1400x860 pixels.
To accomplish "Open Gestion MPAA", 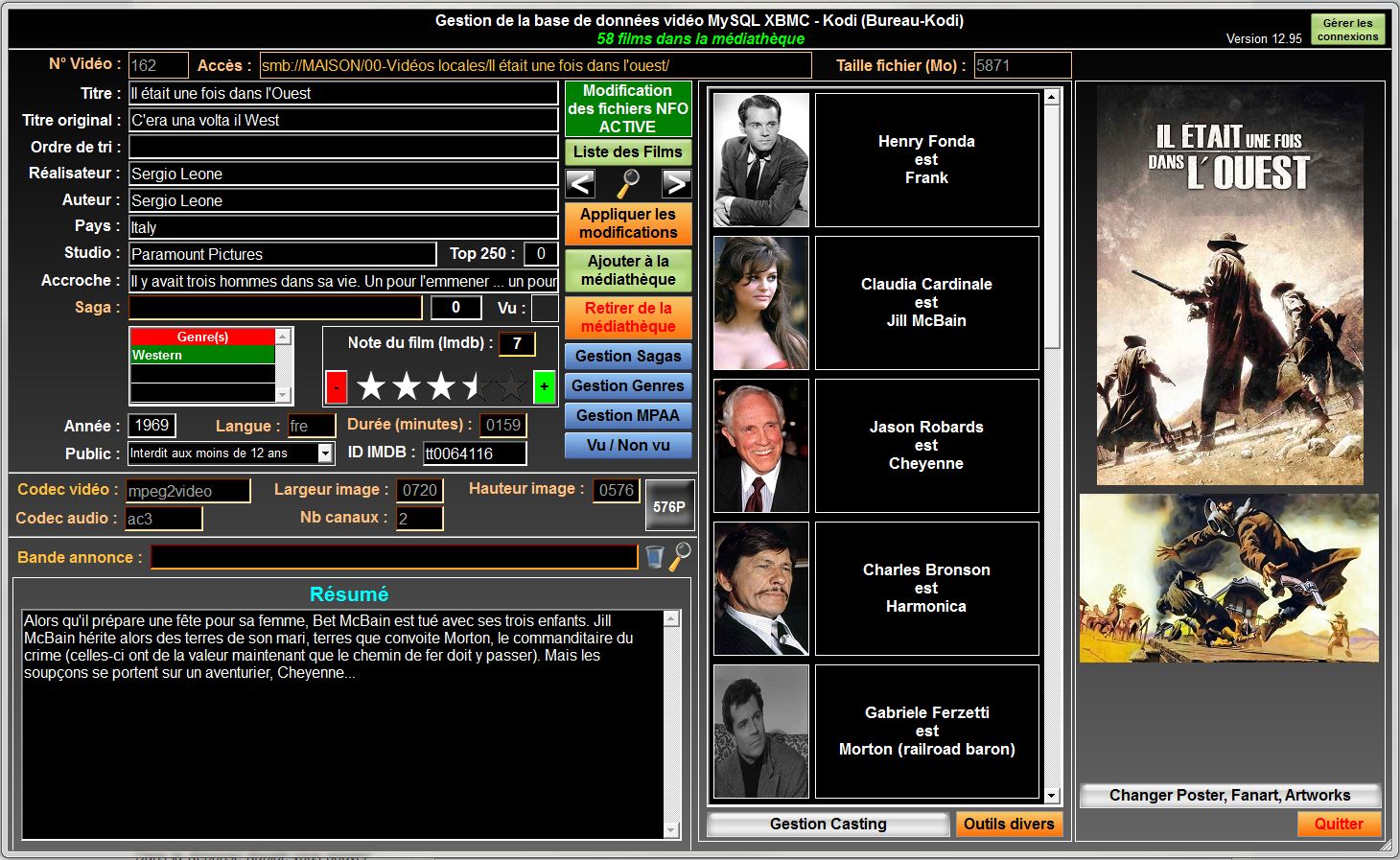I will point(628,416).
